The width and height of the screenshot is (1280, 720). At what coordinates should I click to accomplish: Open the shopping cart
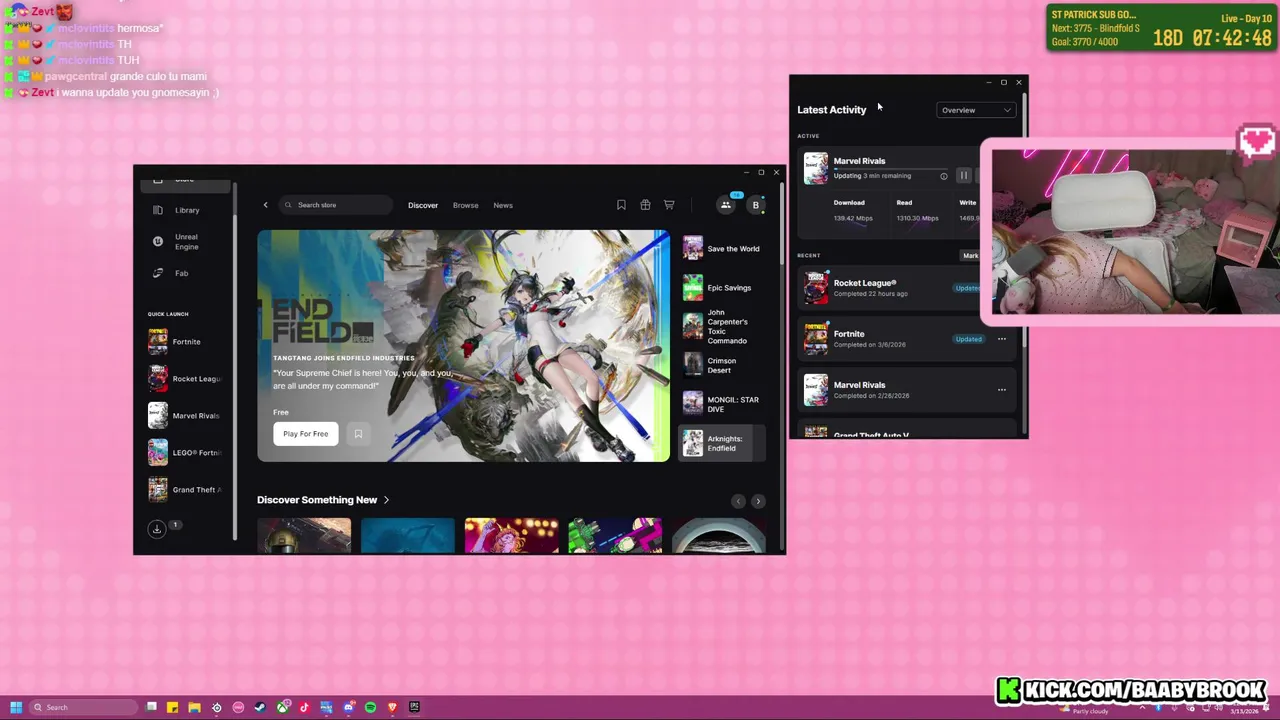(669, 205)
